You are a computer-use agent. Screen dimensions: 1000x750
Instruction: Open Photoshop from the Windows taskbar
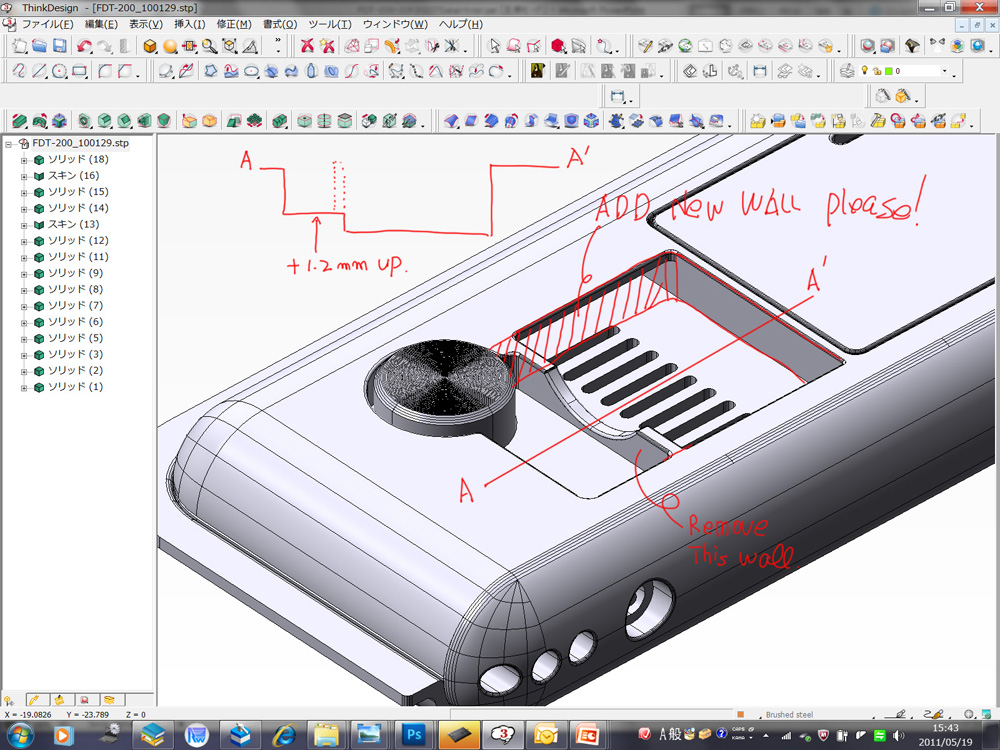[x=415, y=735]
